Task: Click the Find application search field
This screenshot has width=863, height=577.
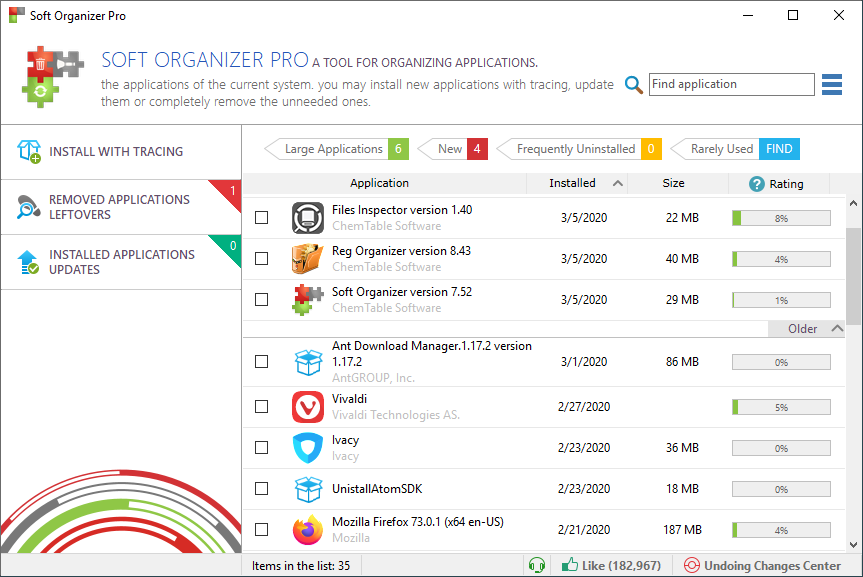Action: click(x=731, y=84)
